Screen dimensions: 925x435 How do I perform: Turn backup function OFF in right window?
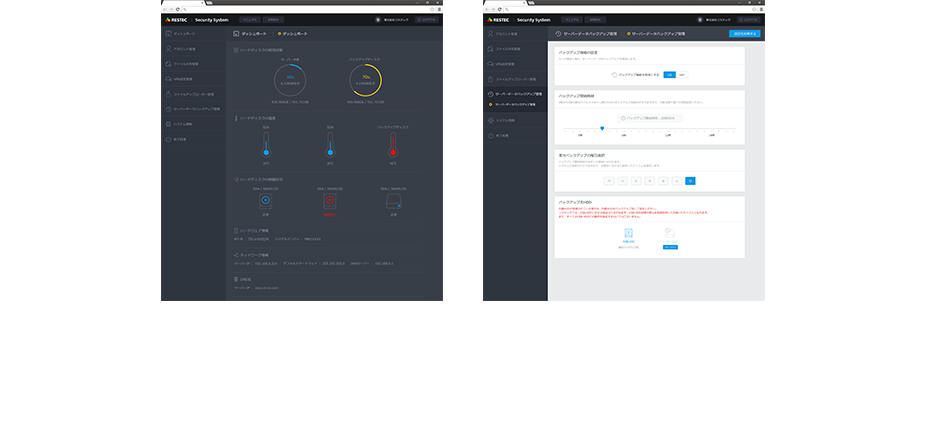pos(681,75)
